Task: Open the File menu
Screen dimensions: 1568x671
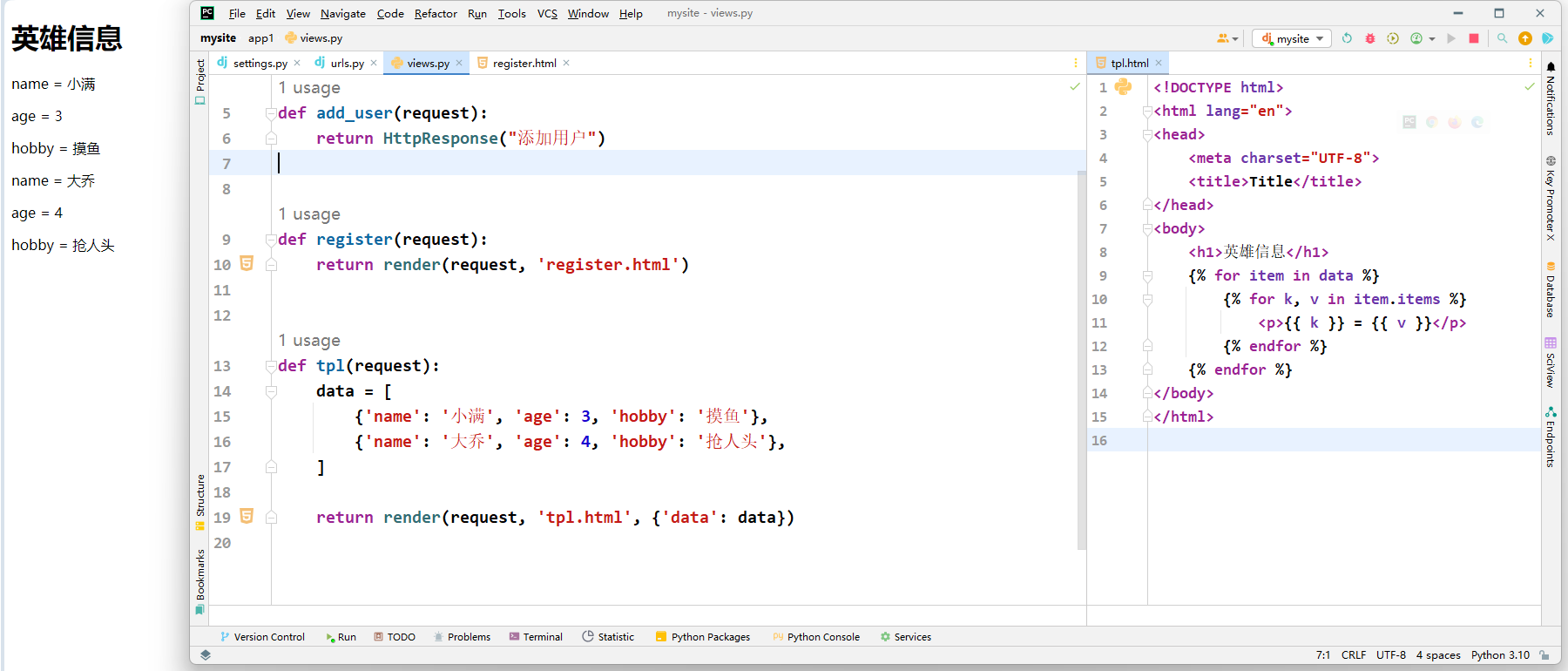Action: (x=237, y=14)
